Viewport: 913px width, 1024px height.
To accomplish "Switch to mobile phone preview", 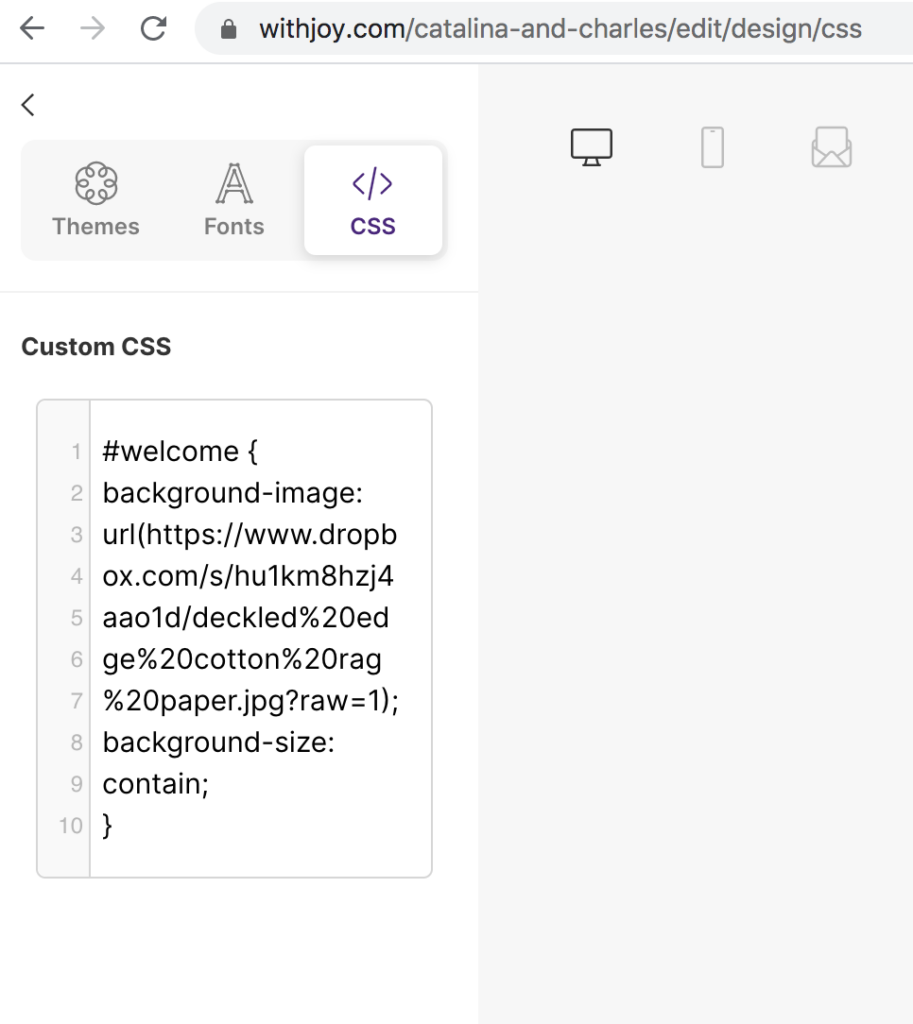I will [713, 147].
